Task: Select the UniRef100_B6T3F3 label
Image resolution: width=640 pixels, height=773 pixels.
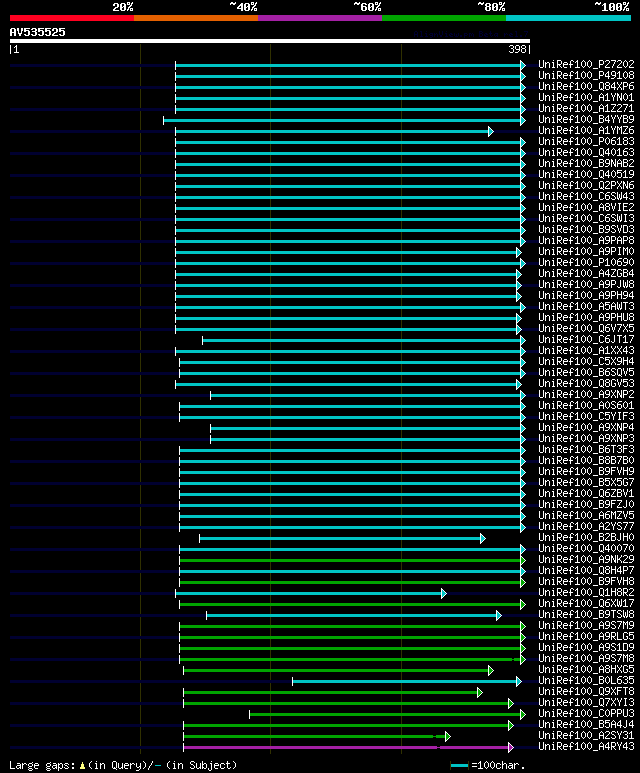Action: click(x=586, y=450)
